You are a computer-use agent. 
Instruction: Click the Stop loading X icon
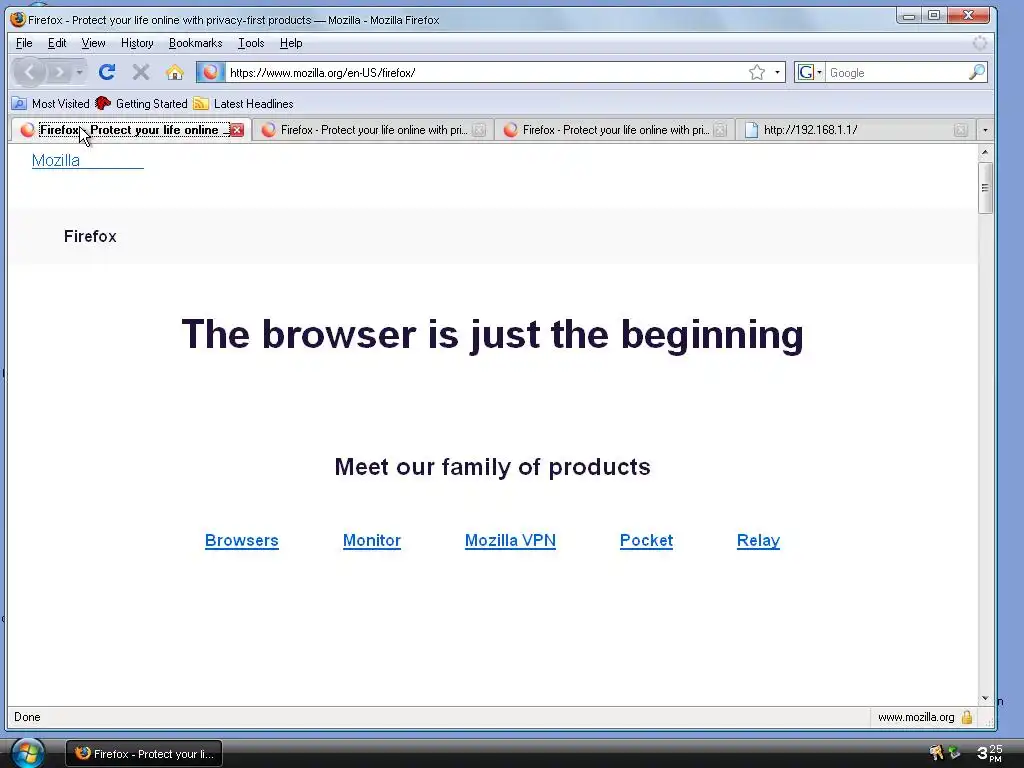pyautogui.click(x=140, y=72)
